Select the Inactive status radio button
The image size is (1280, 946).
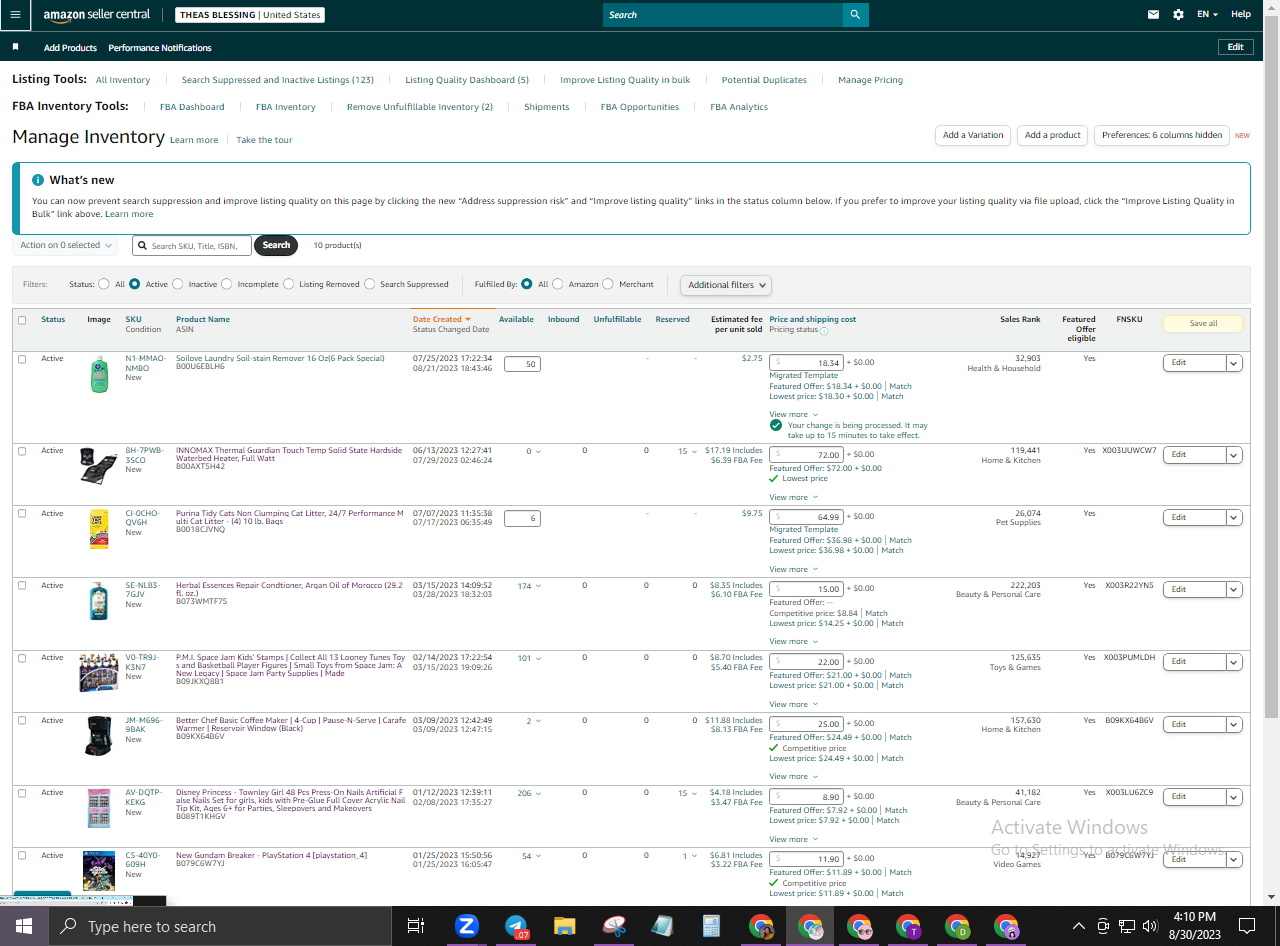[x=178, y=284]
